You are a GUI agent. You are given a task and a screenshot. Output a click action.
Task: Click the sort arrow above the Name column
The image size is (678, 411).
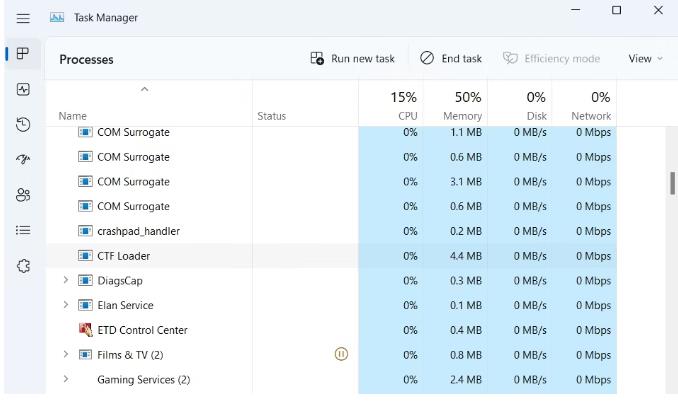coord(144,89)
